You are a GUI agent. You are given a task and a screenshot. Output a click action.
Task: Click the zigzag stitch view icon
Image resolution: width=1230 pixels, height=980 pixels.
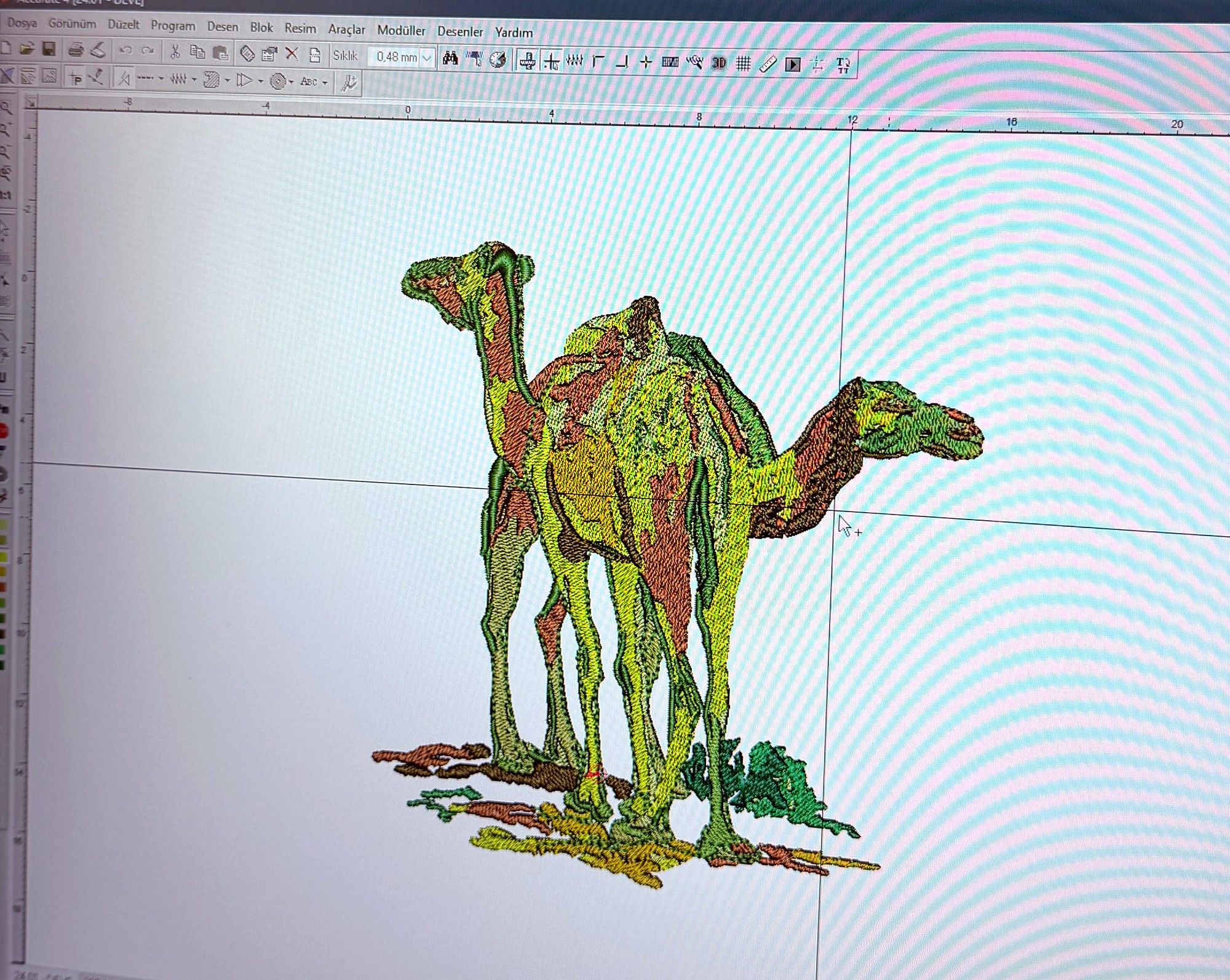574,60
